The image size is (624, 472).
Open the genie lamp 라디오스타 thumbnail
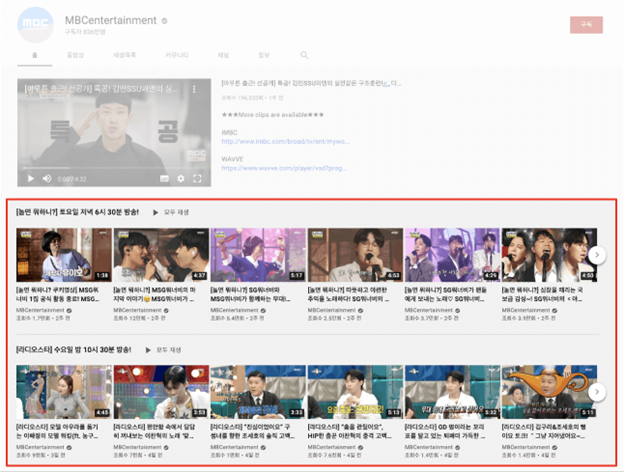[550, 392]
